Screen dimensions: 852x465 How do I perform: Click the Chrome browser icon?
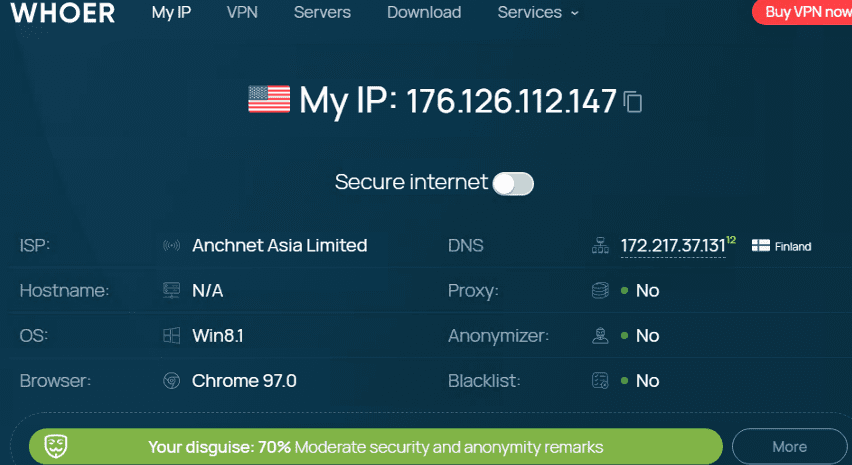coord(171,381)
